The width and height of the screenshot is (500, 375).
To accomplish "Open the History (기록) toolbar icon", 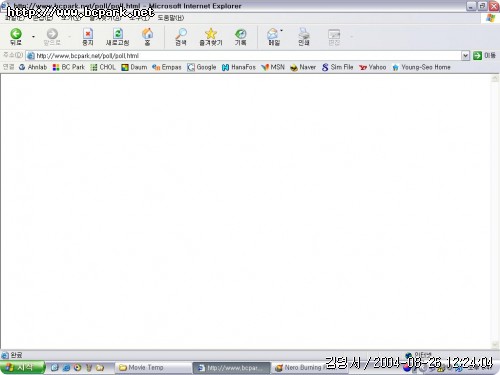I will [x=240, y=37].
